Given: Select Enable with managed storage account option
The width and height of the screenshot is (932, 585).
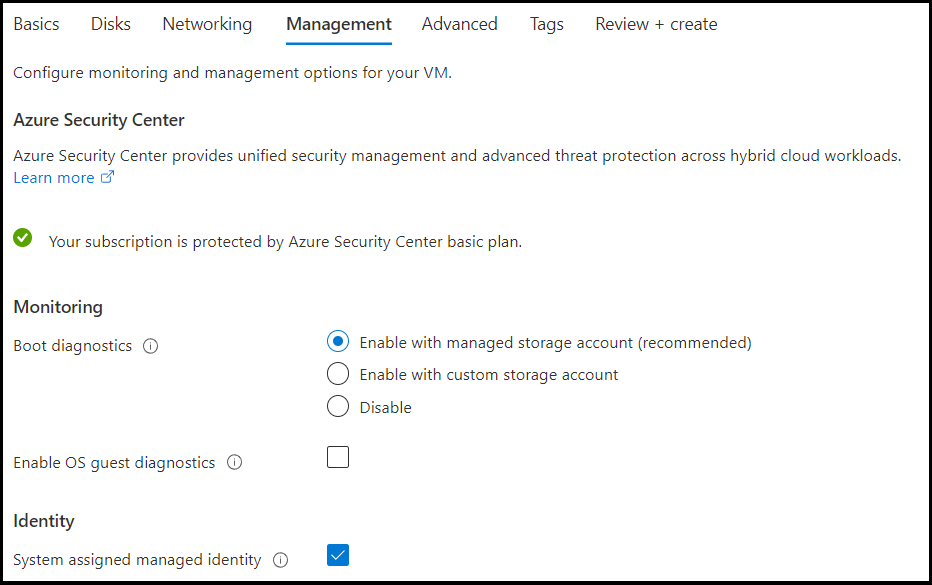Looking at the screenshot, I should click(338, 342).
